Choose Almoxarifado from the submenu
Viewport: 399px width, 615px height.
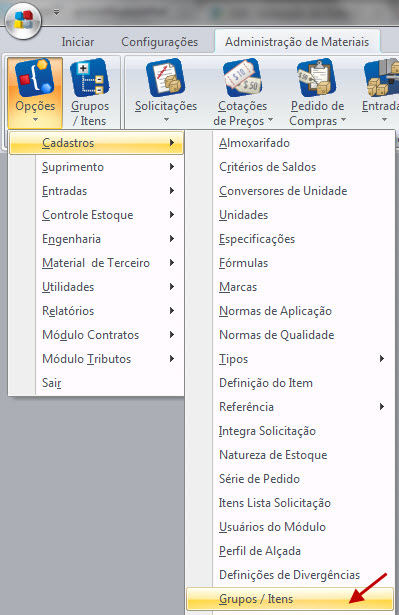pyautogui.click(x=290, y=143)
